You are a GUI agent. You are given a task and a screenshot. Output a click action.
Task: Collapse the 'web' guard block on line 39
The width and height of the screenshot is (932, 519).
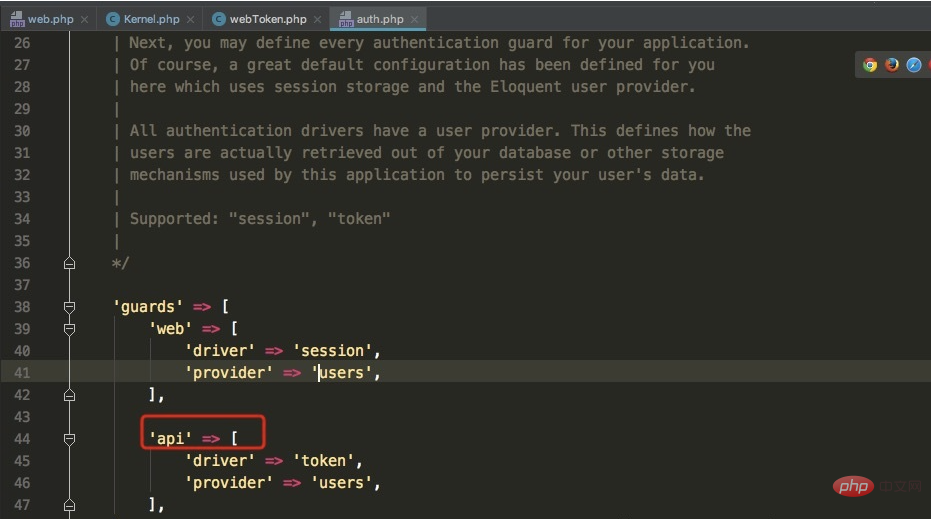point(69,329)
